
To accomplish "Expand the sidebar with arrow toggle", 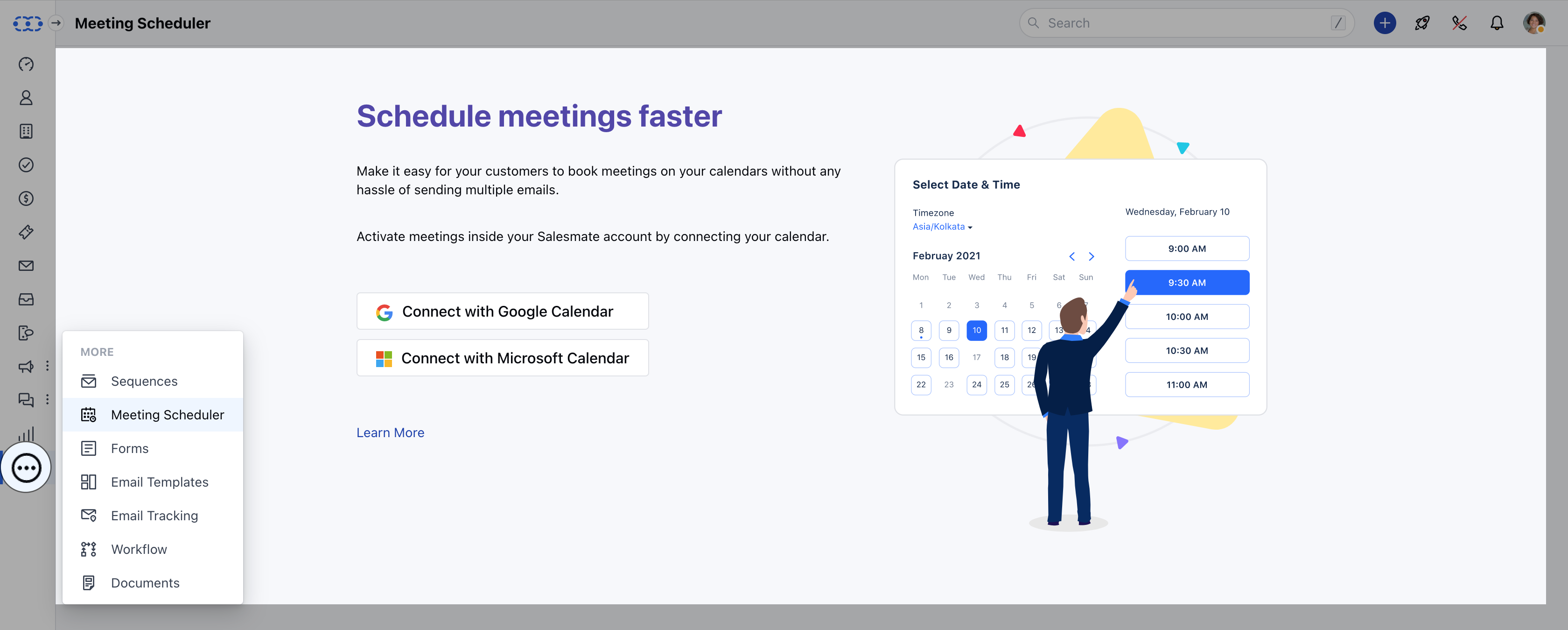I will 56,23.
